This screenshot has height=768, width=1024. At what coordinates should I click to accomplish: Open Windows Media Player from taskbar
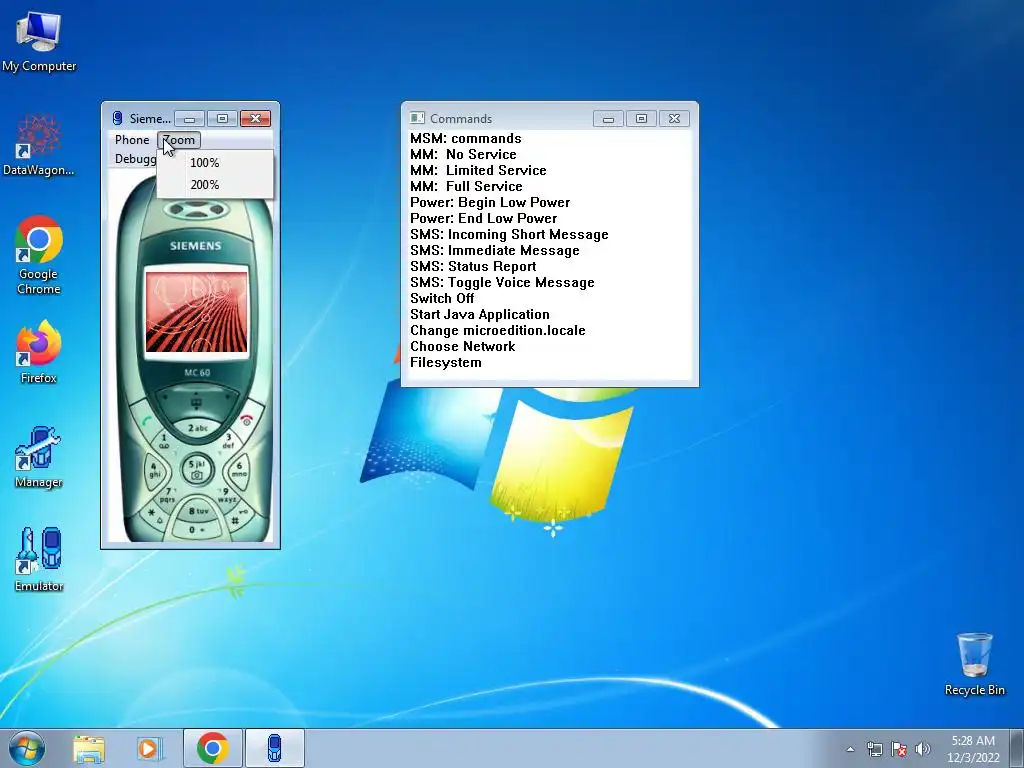pyautogui.click(x=149, y=748)
